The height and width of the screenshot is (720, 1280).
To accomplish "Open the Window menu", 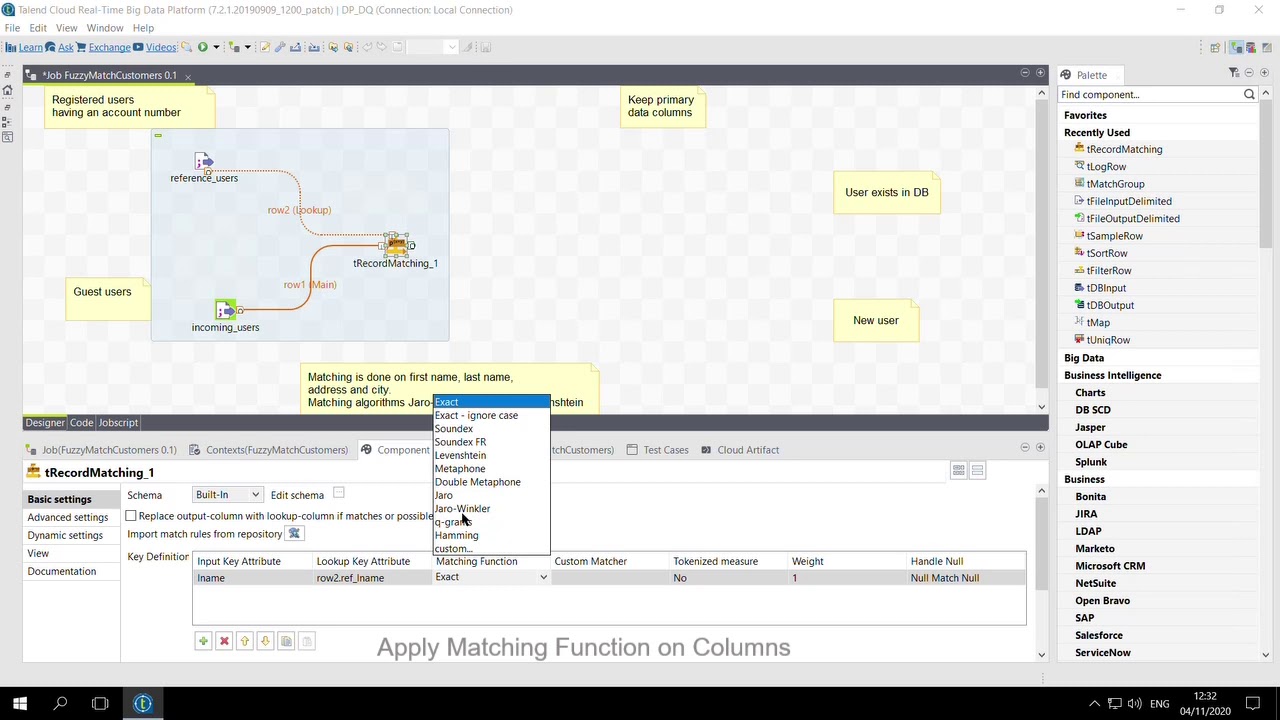I will [x=104, y=28].
